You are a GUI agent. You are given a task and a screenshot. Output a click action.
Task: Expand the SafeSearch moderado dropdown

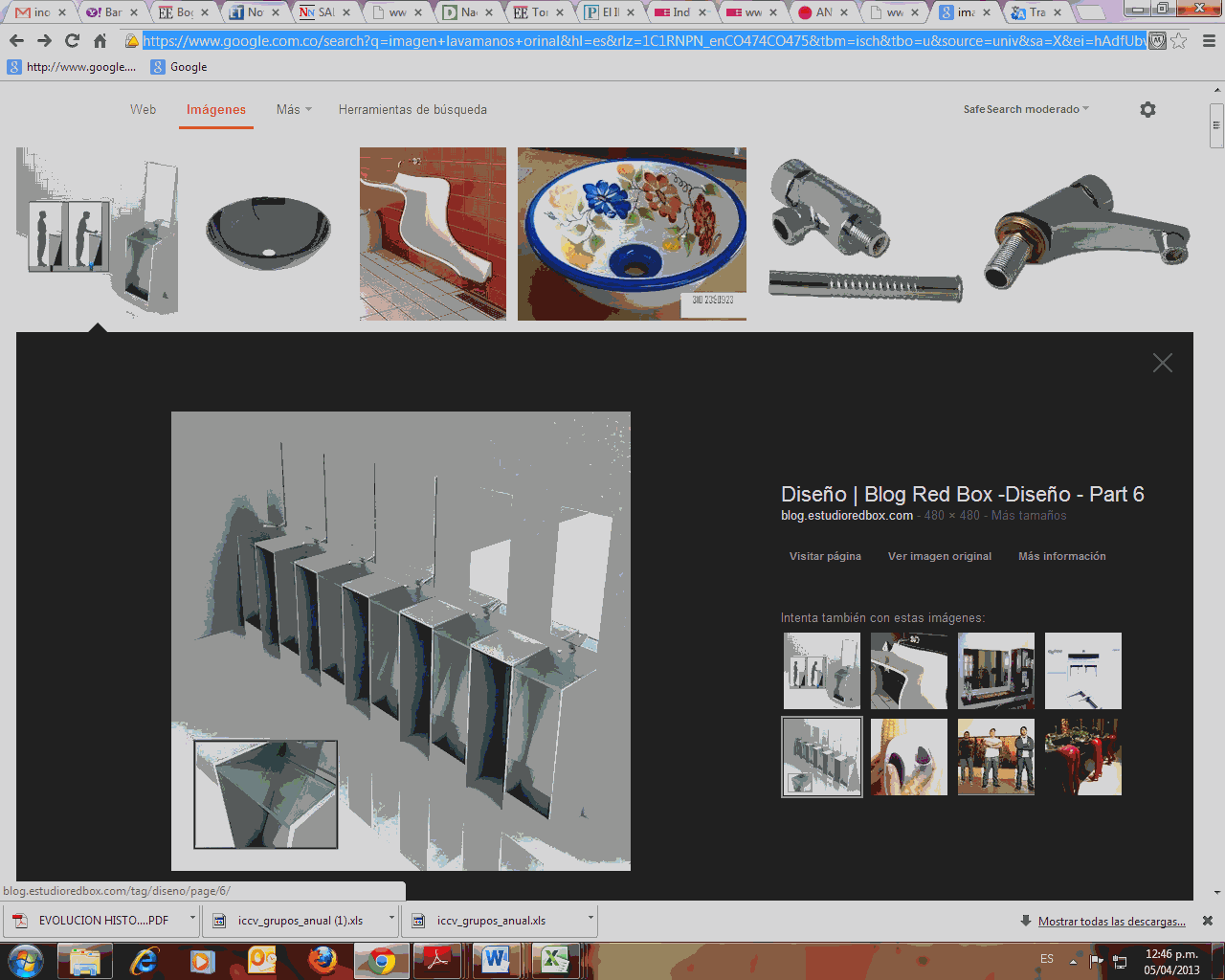pos(1026,110)
